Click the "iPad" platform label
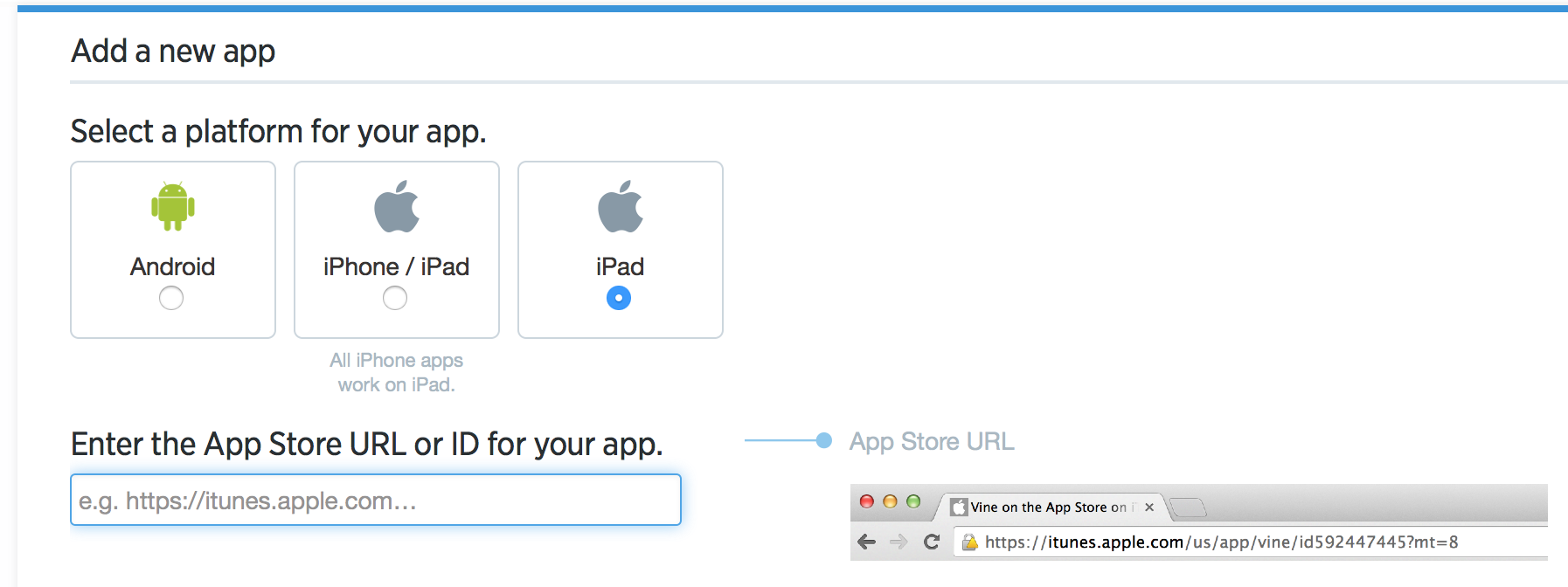Image resolution: width=1568 pixels, height=587 pixels. (x=620, y=266)
